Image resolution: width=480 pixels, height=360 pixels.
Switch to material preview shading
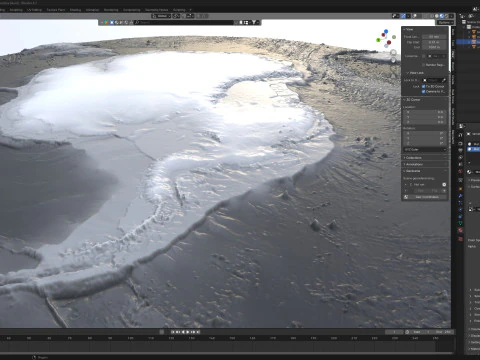(x=442, y=16)
